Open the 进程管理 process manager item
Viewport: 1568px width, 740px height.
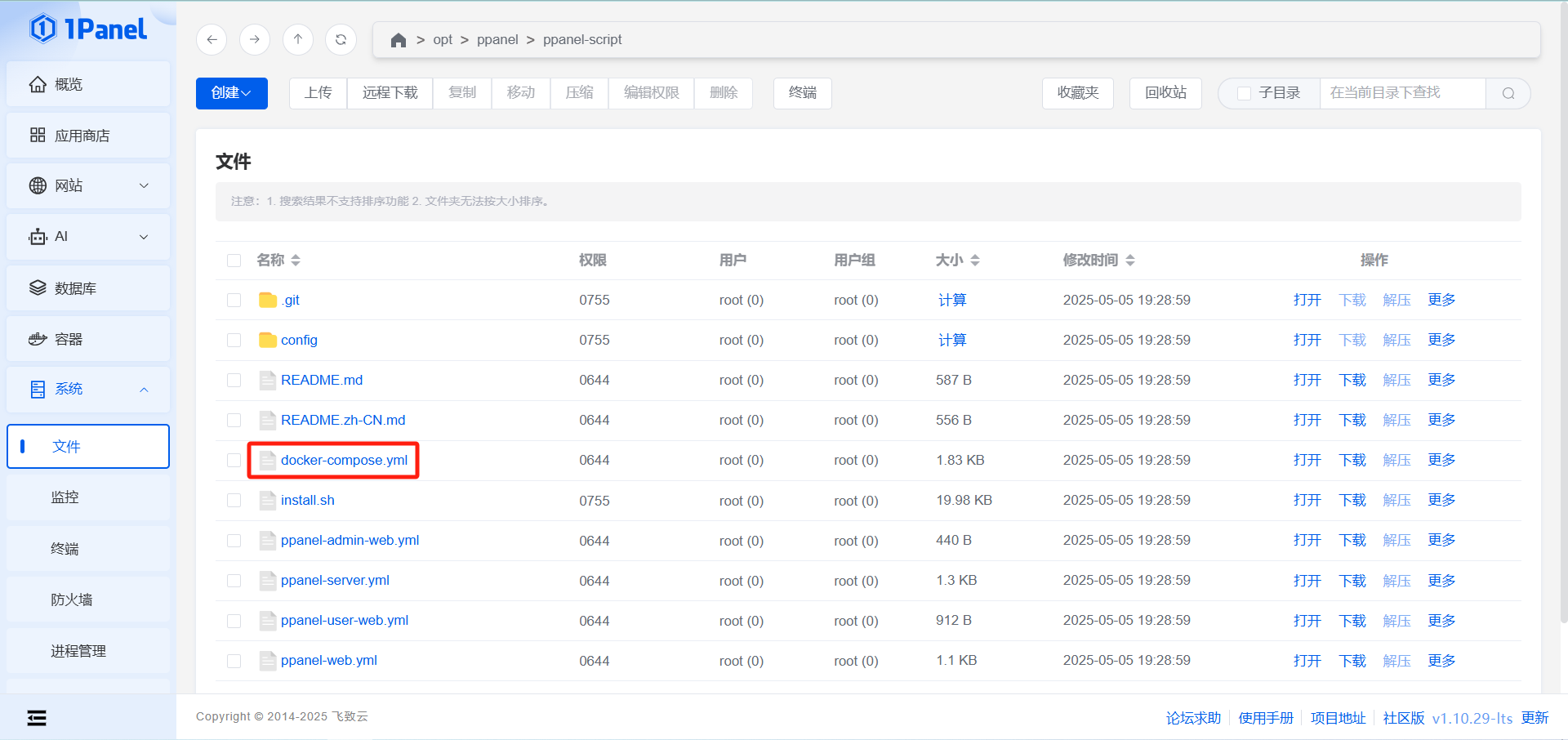[x=88, y=651]
